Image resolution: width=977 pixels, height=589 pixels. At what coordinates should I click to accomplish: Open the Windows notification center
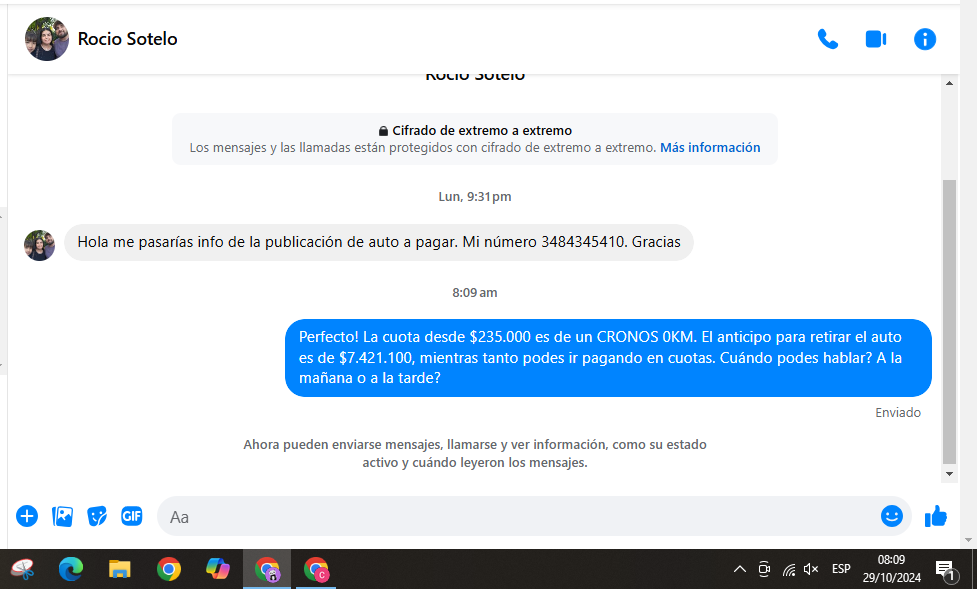[x=944, y=570]
